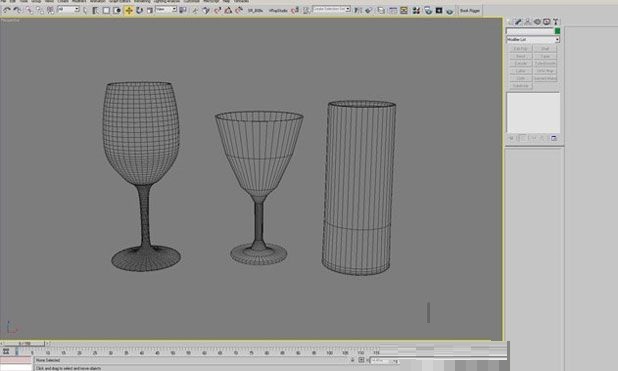The height and width of the screenshot is (371, 618).
Task: Switch to the Utilities command panel tab
Action: point(556,22)
